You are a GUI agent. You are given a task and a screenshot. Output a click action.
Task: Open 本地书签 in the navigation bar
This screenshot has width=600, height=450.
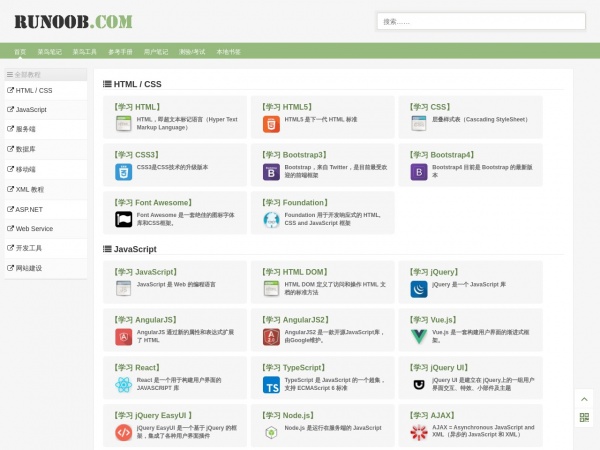[228, 52]
